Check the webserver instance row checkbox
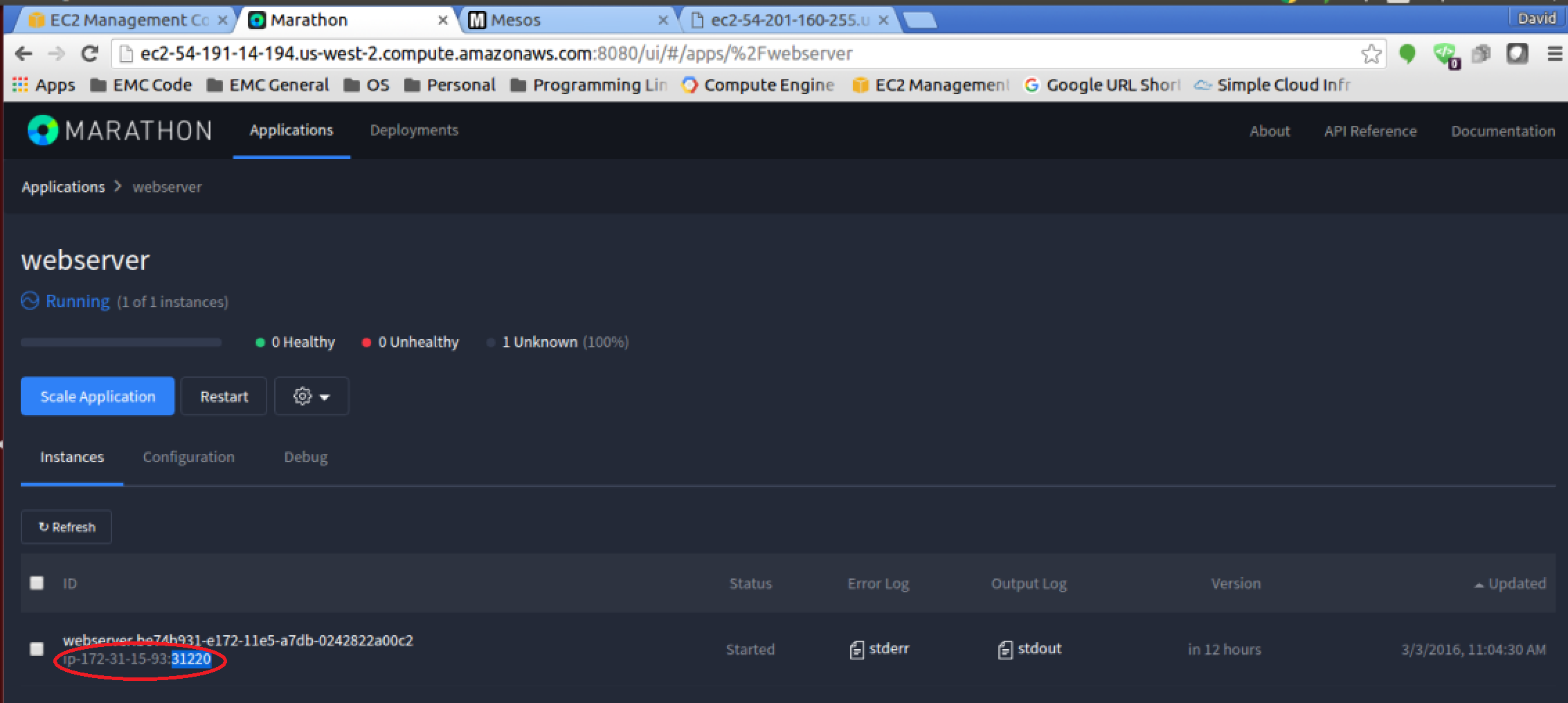1568x703 pixels. pos(37,649)
